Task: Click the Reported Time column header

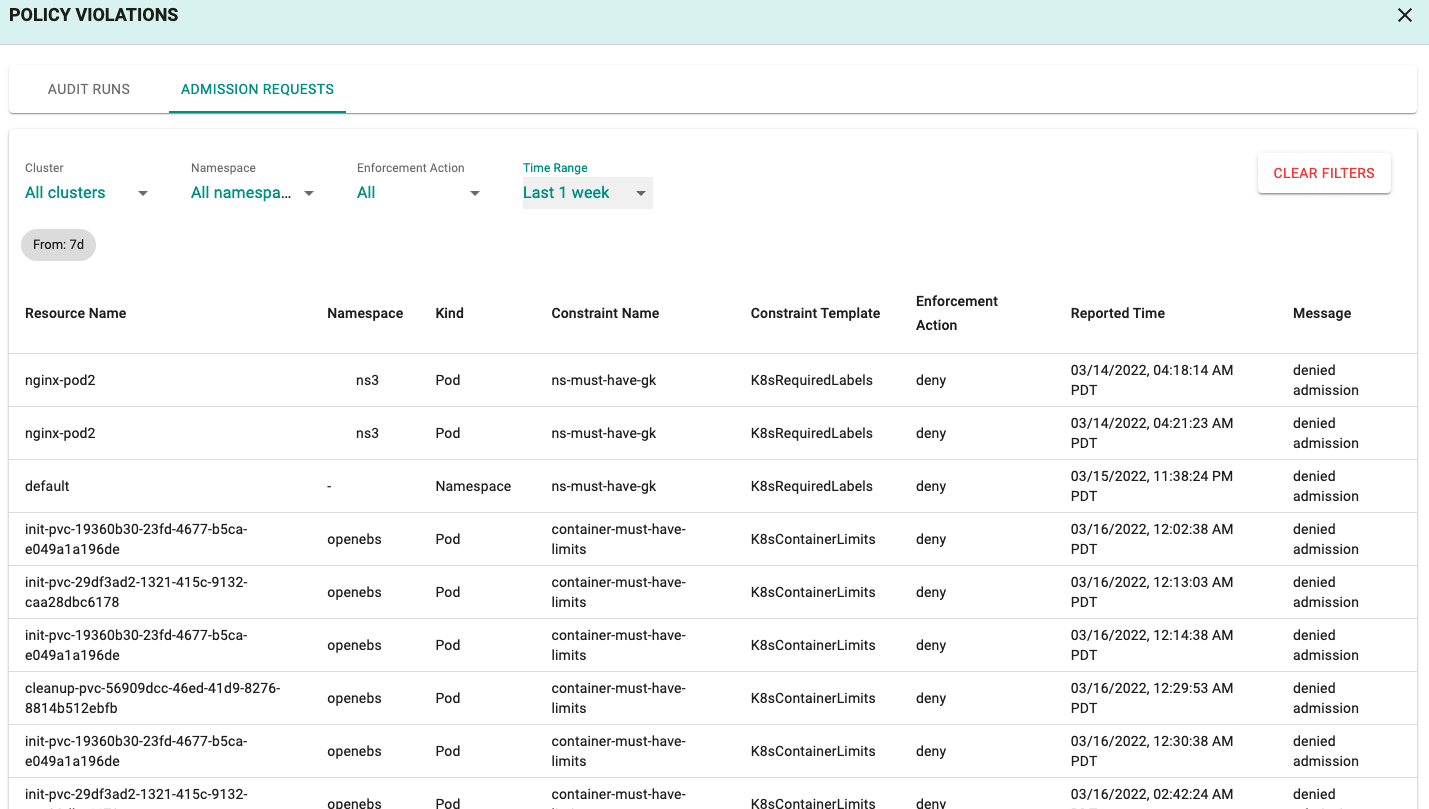Action: click(x=1118, y=313)
